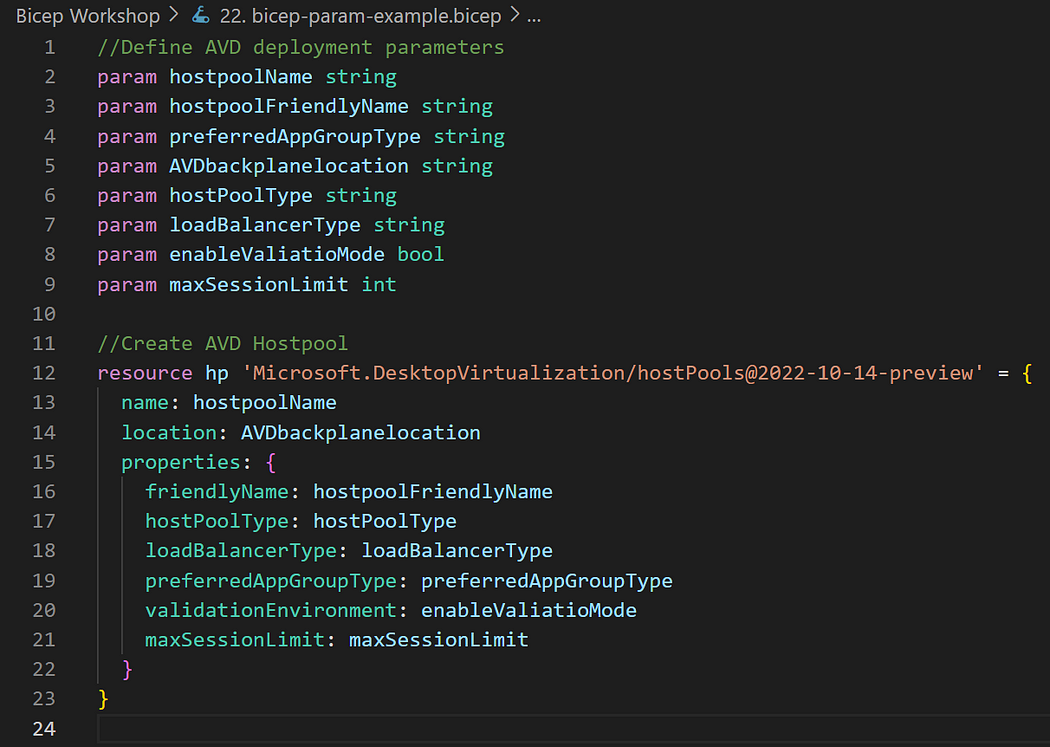
Task: Click 'loadBalancerType' property key on line 18
Action: coord(241,550)
